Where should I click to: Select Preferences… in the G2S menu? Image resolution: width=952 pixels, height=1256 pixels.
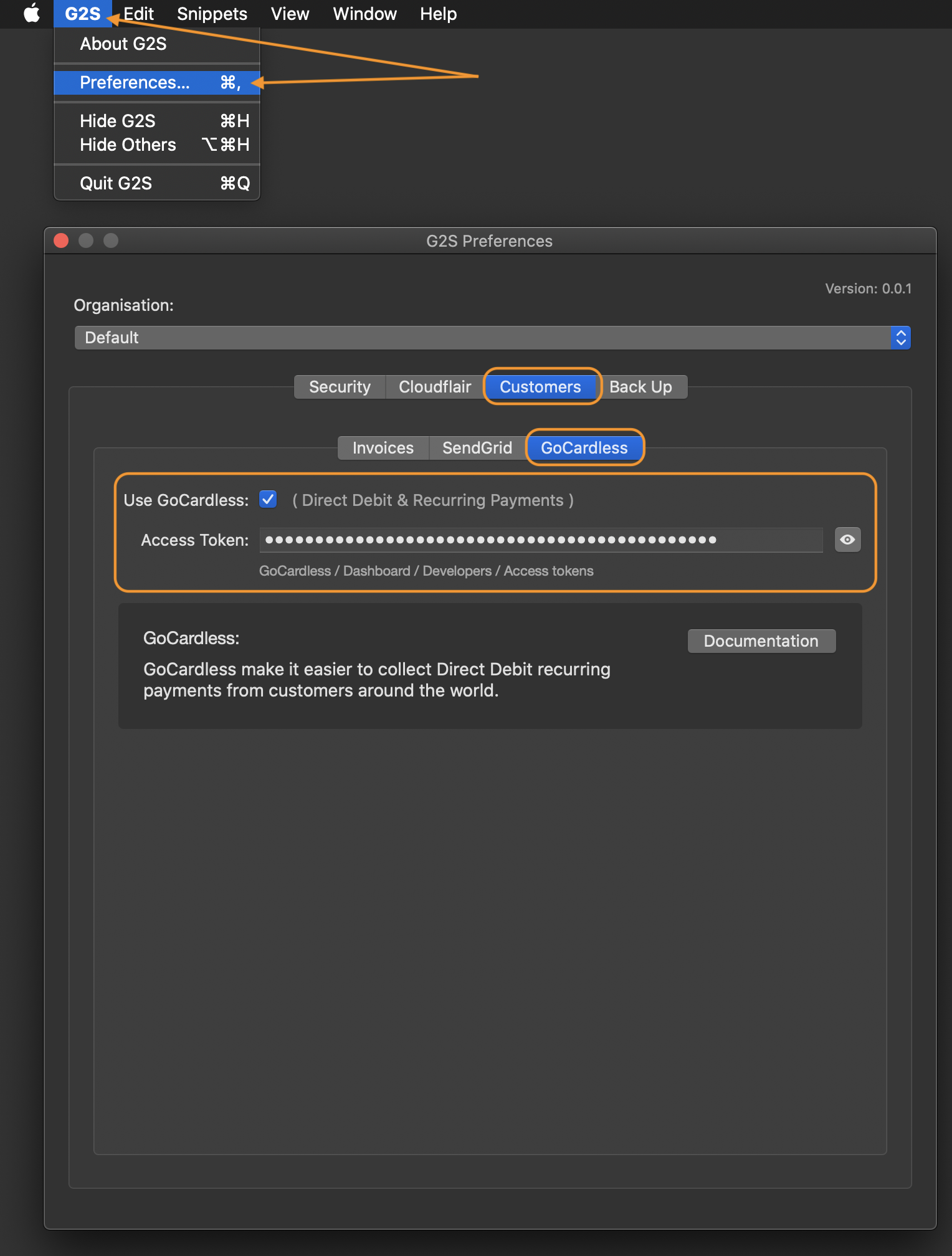pos(157,82)
